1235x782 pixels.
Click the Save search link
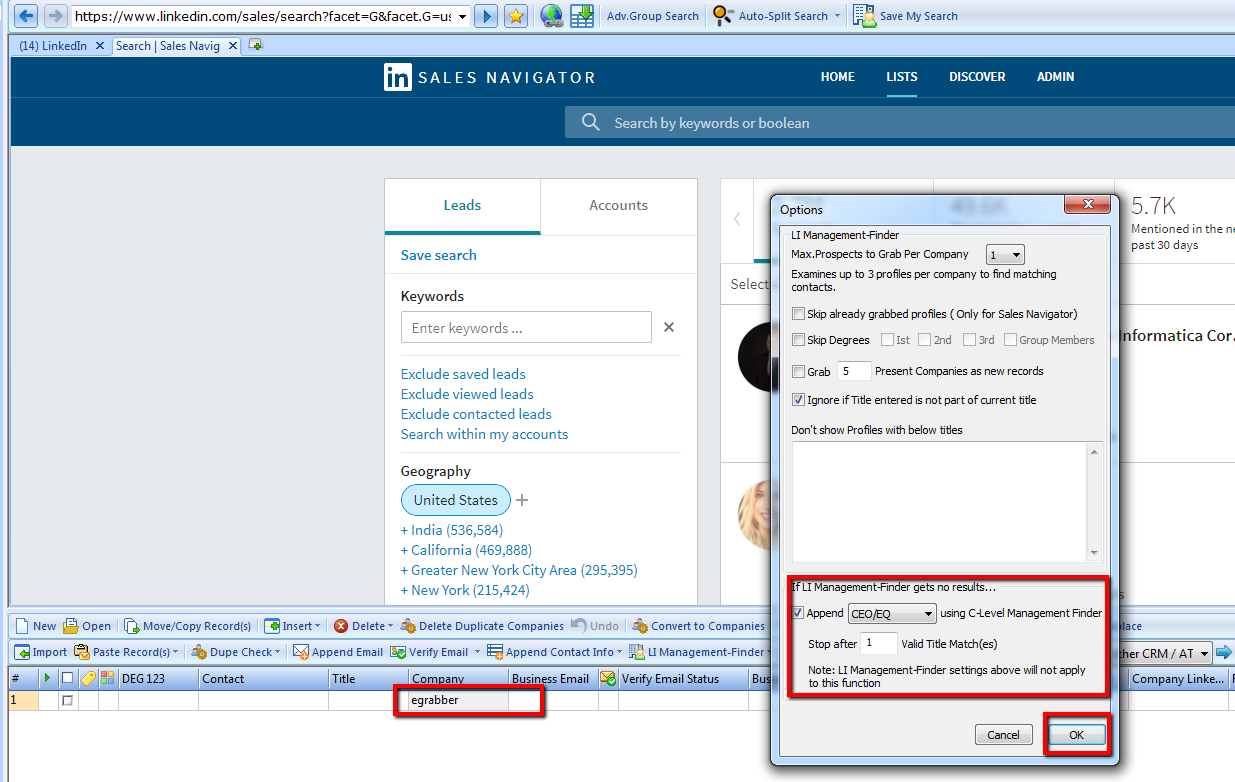439,255
